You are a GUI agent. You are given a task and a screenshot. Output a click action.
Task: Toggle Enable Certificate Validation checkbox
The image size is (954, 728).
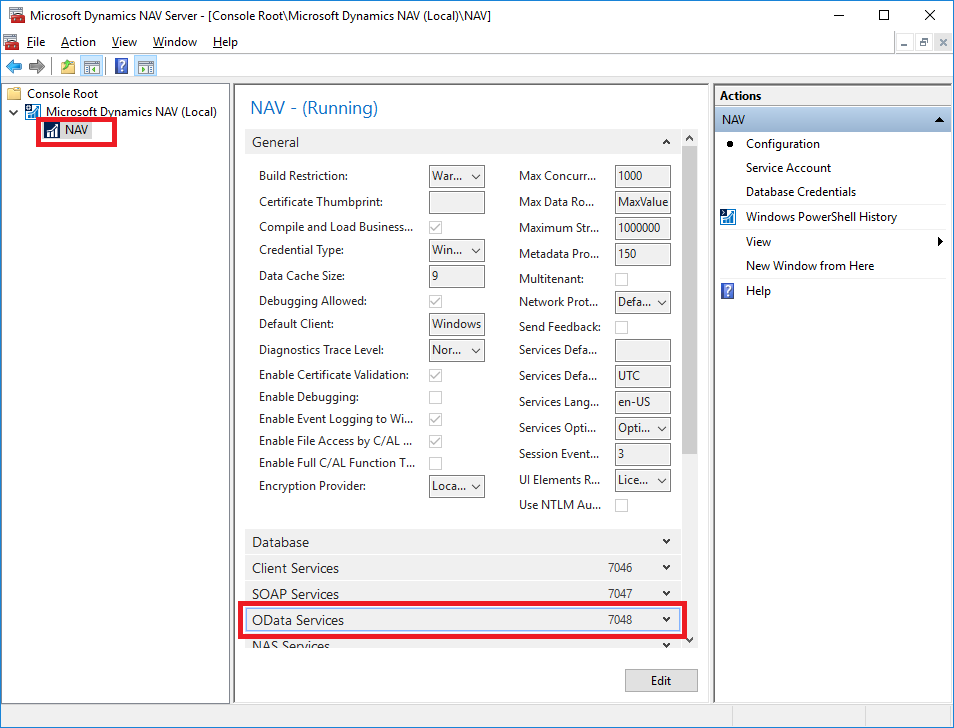click(x=436, y=376)
